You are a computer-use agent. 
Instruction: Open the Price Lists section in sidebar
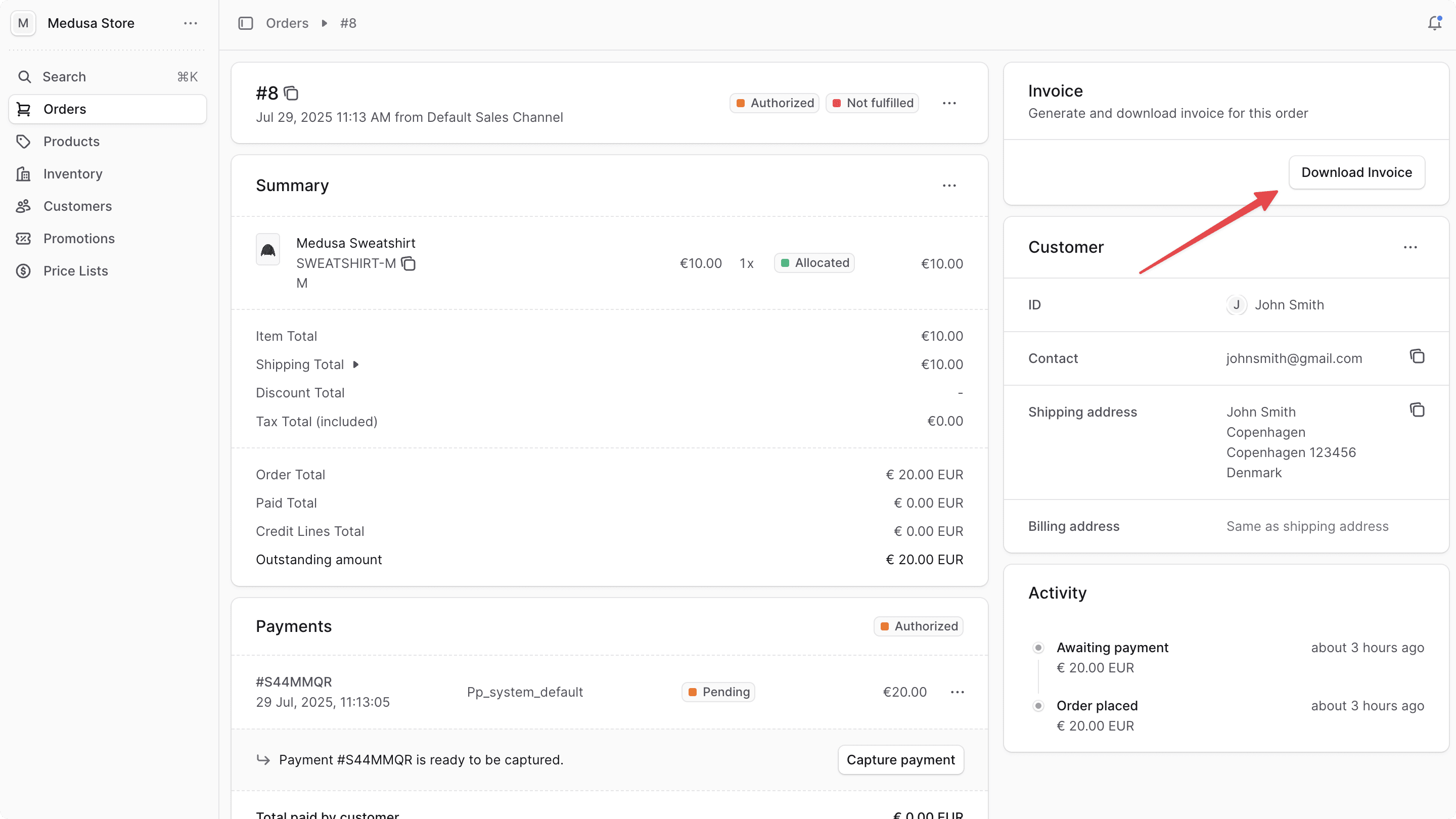[x=75, y=271]
